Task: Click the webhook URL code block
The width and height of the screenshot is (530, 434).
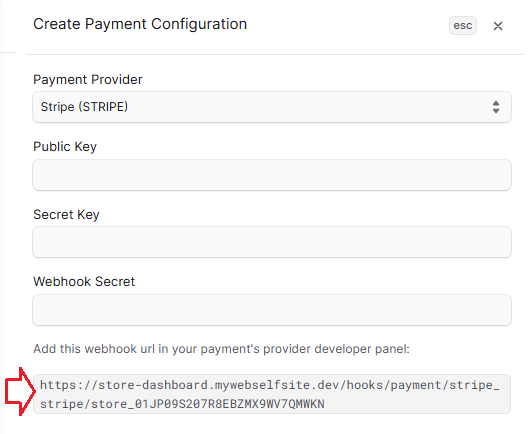Action: 272,394
